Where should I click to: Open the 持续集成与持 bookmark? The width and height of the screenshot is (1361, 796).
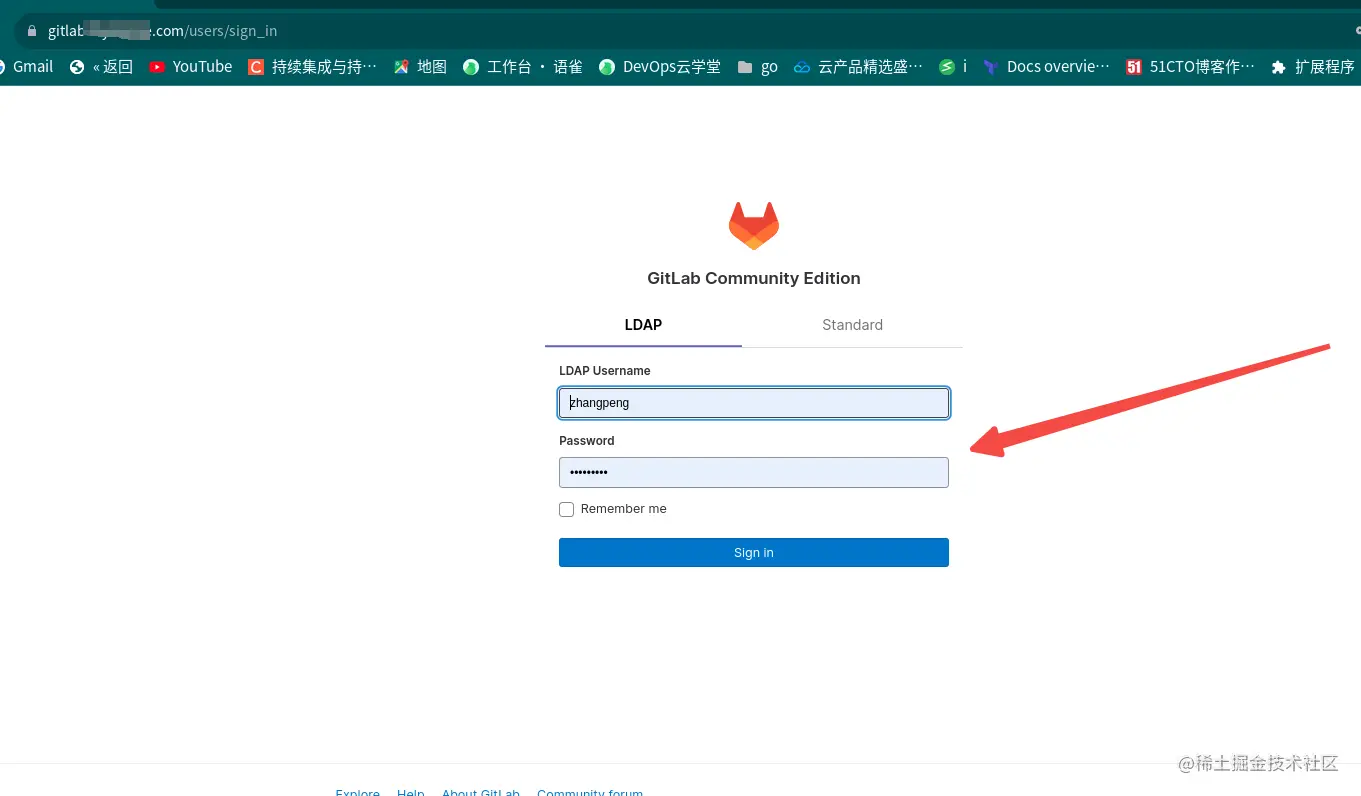(x=313, y=67)
